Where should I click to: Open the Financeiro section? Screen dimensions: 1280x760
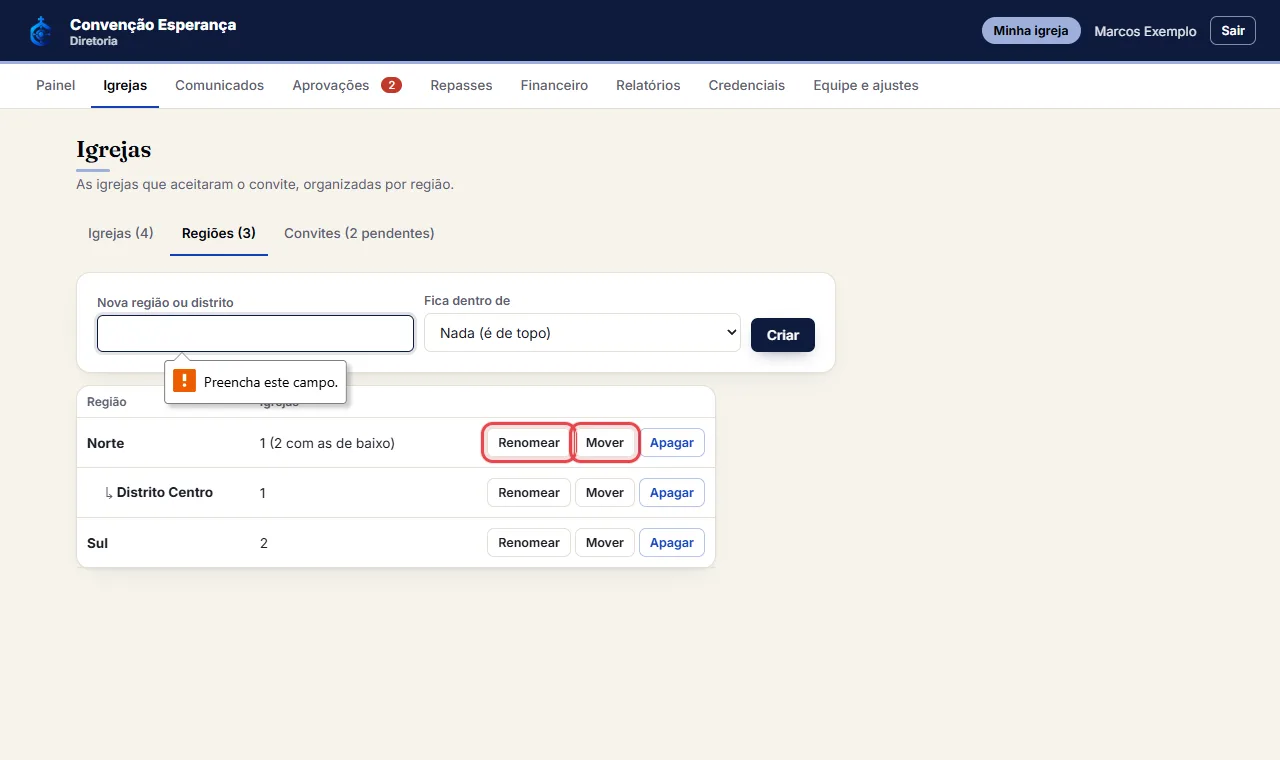click(554, 86)
